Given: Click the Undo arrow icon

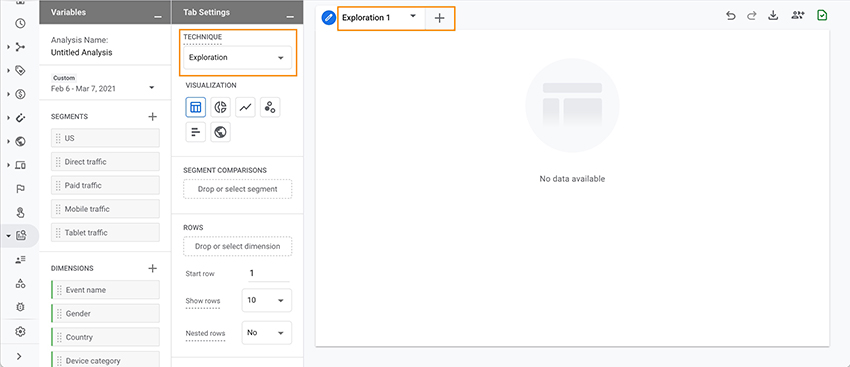Looking at the screenshot, I should 731,16.
